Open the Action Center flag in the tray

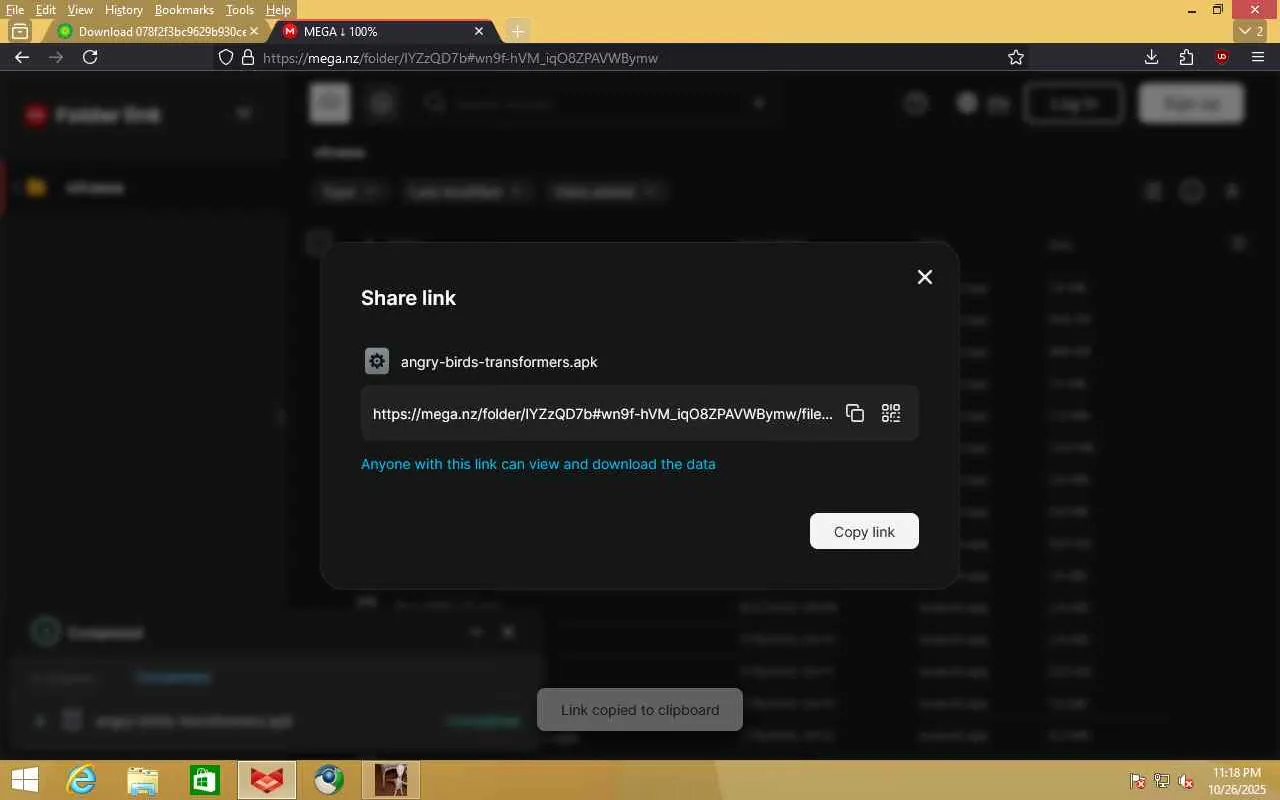point(1138,781)
